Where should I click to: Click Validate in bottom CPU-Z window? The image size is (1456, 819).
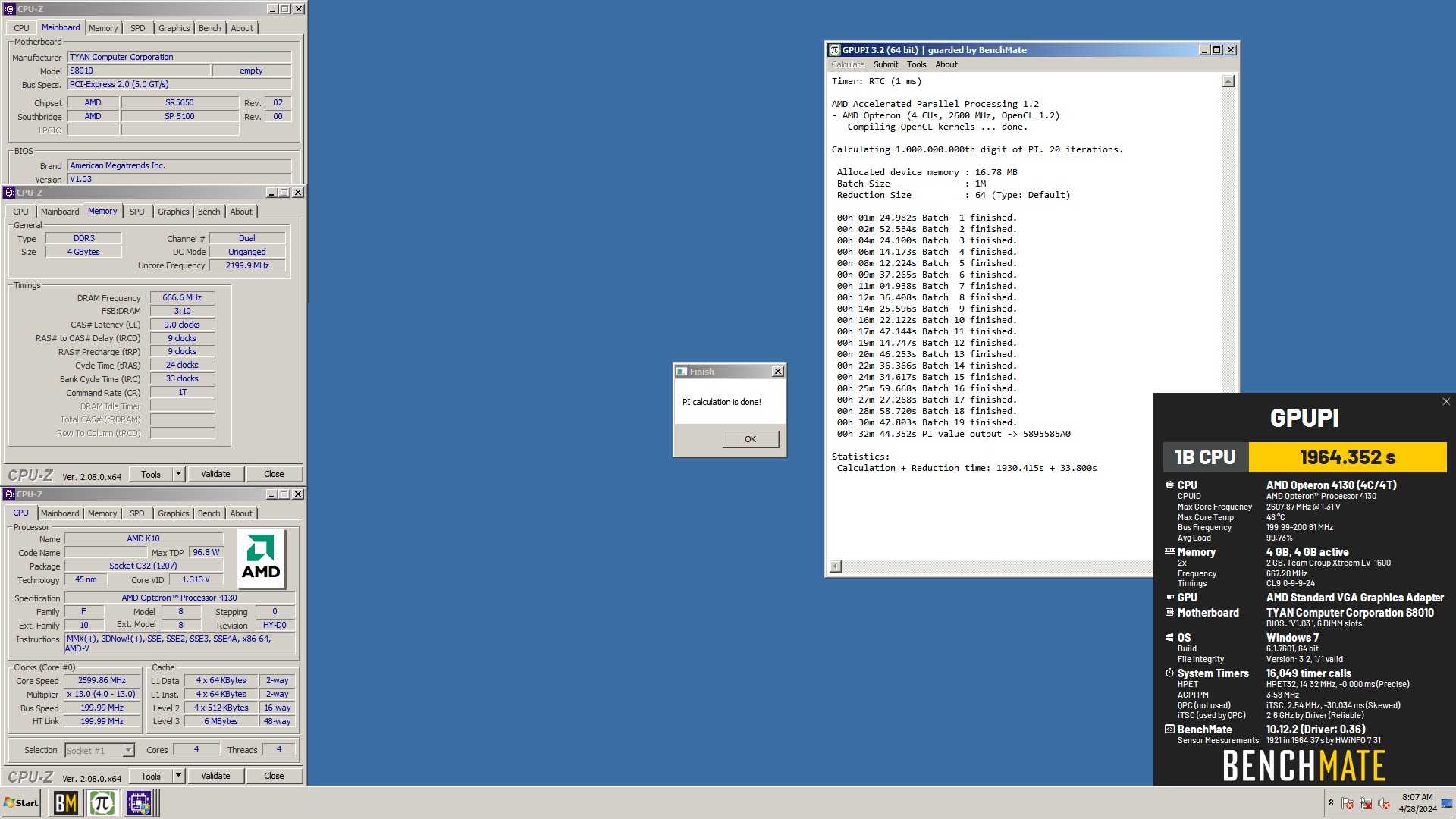(215, 776)
